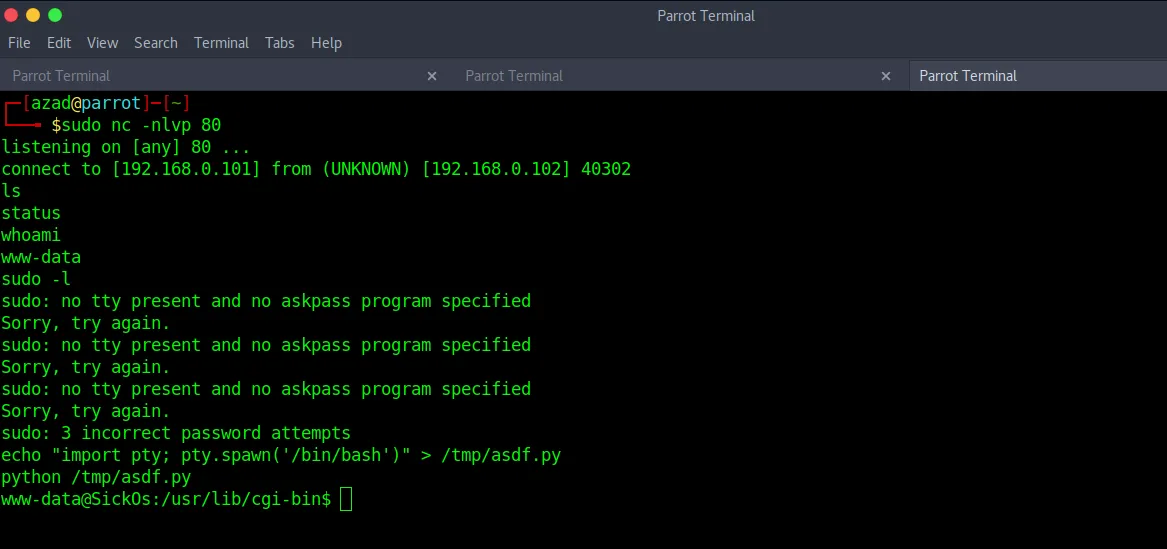This screenshot has width=1167, height=549.
Task: Click the 'ls' command line
Action: 11,191
